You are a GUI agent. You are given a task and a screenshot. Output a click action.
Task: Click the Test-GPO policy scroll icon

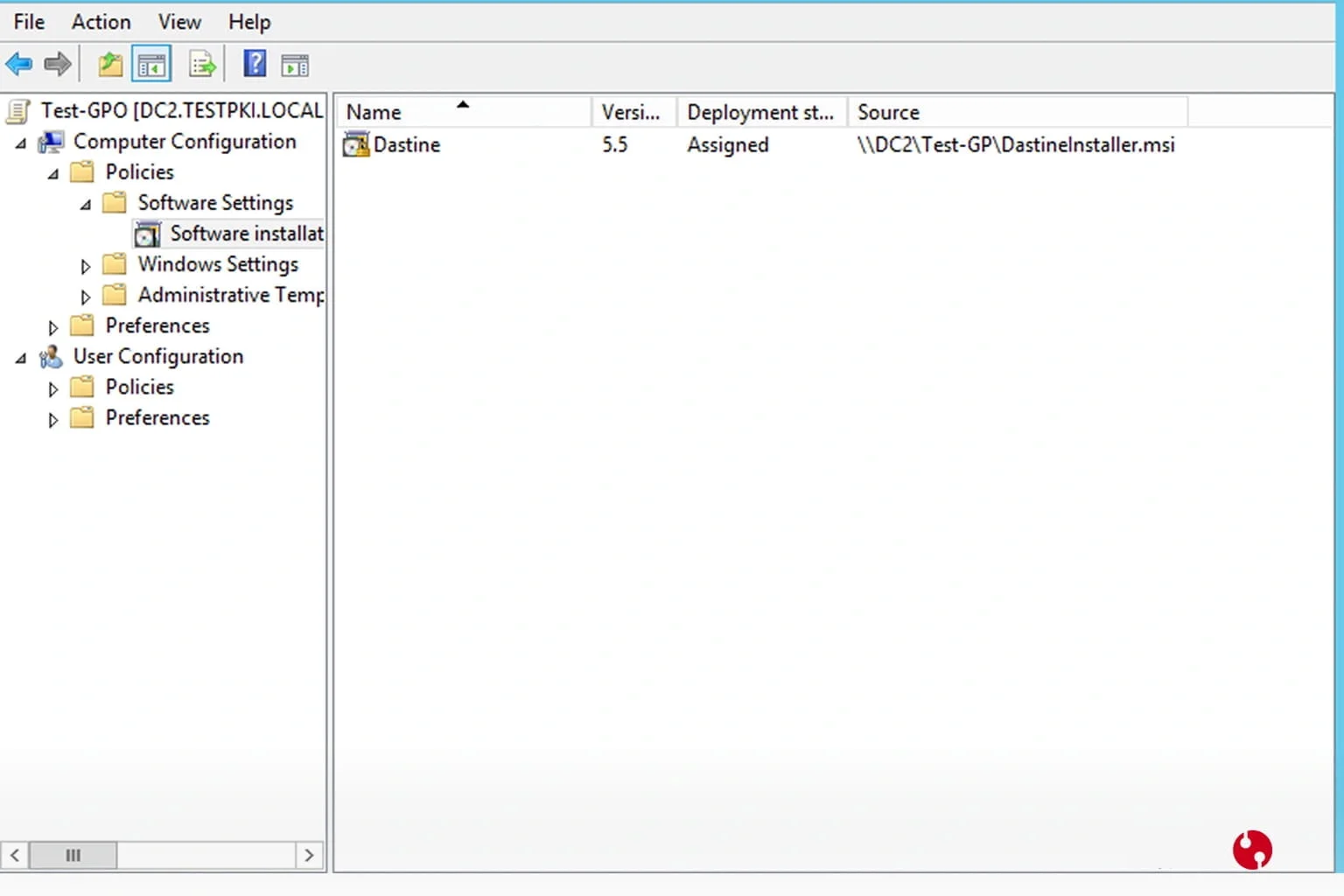pos(18,111)
